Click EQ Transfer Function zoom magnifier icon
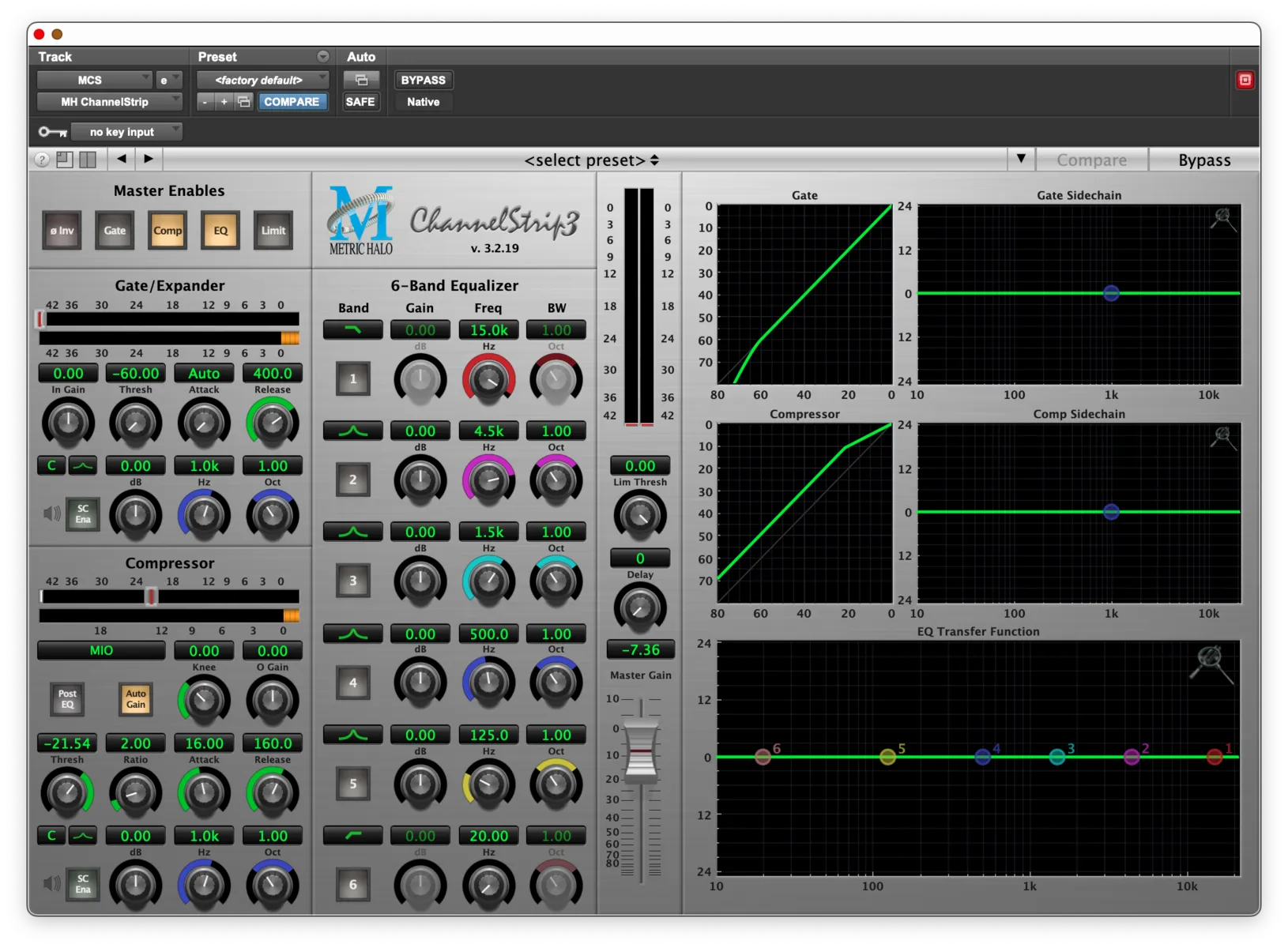The width and height of the screenshot is (1288, 948). click(x=1211, y=663)
